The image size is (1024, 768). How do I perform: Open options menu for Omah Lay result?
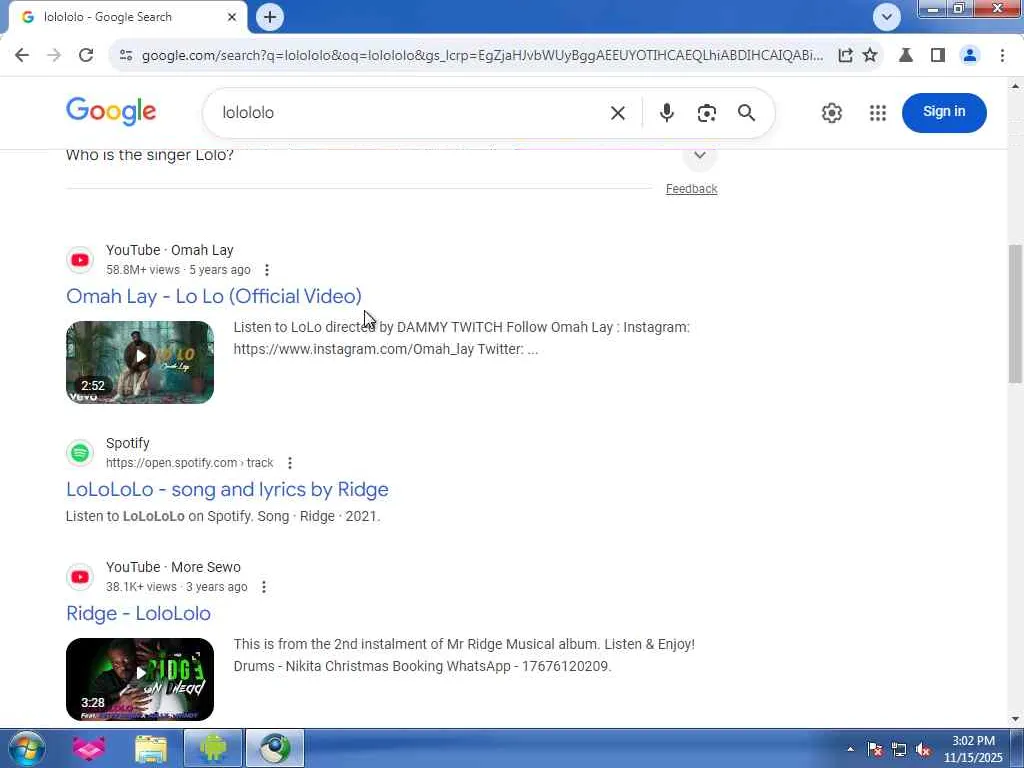(266, 270)
